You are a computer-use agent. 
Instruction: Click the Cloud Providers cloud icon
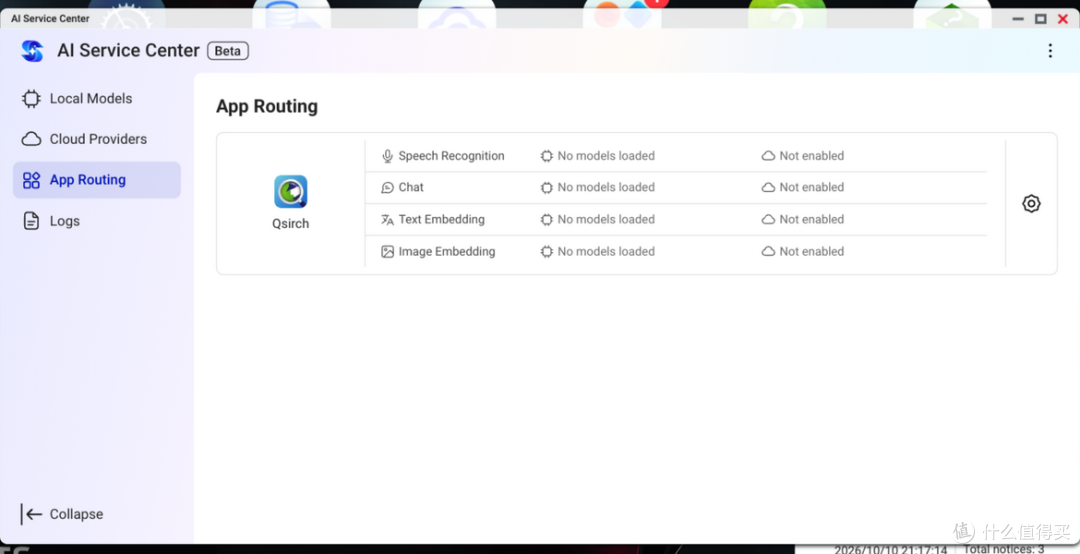pyautogui.click(x=31, y=139)
